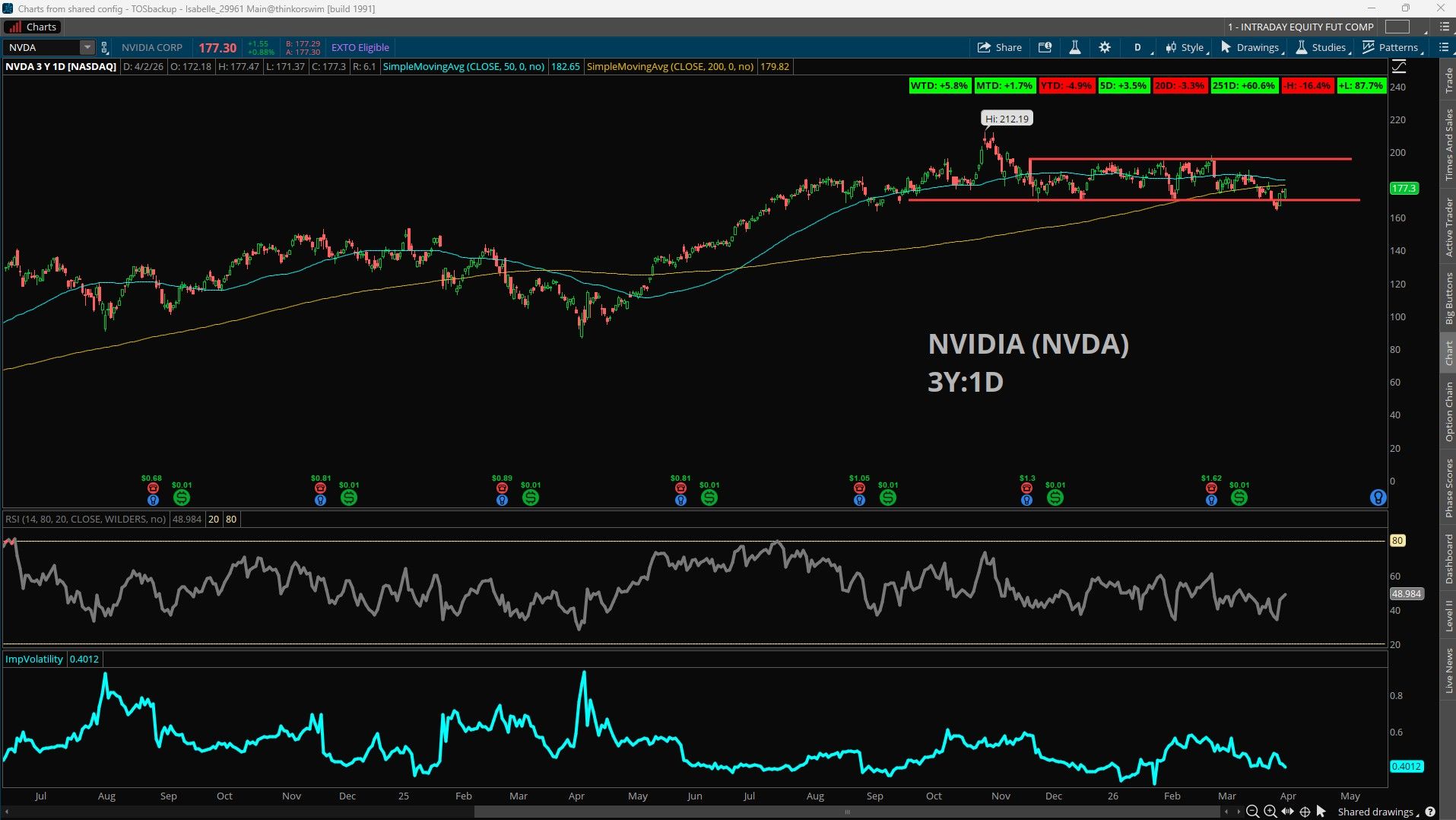This screenshot has height=820, width=1456.
Task: Click the Hi: 212.19 price bubble
Action: (1007, 119)
